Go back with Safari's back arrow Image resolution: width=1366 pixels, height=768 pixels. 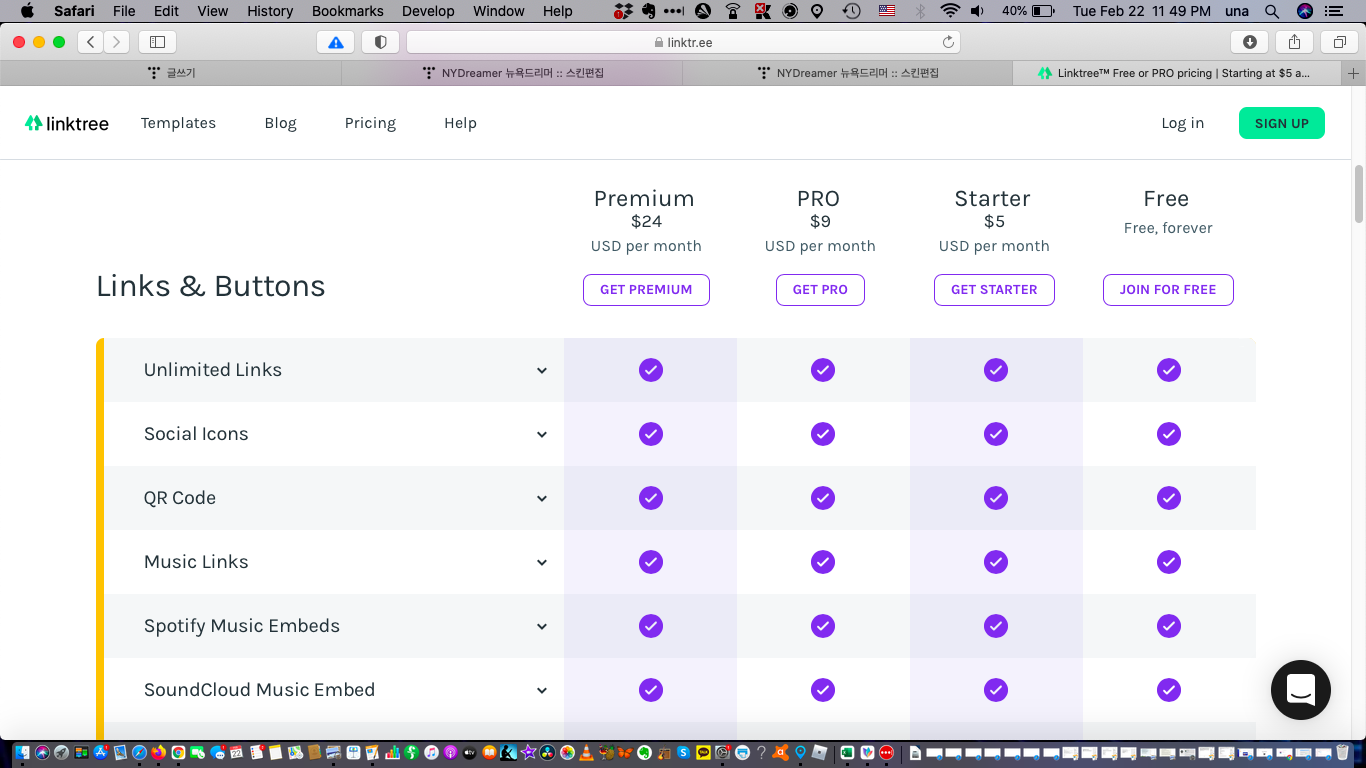click(91, 42)
